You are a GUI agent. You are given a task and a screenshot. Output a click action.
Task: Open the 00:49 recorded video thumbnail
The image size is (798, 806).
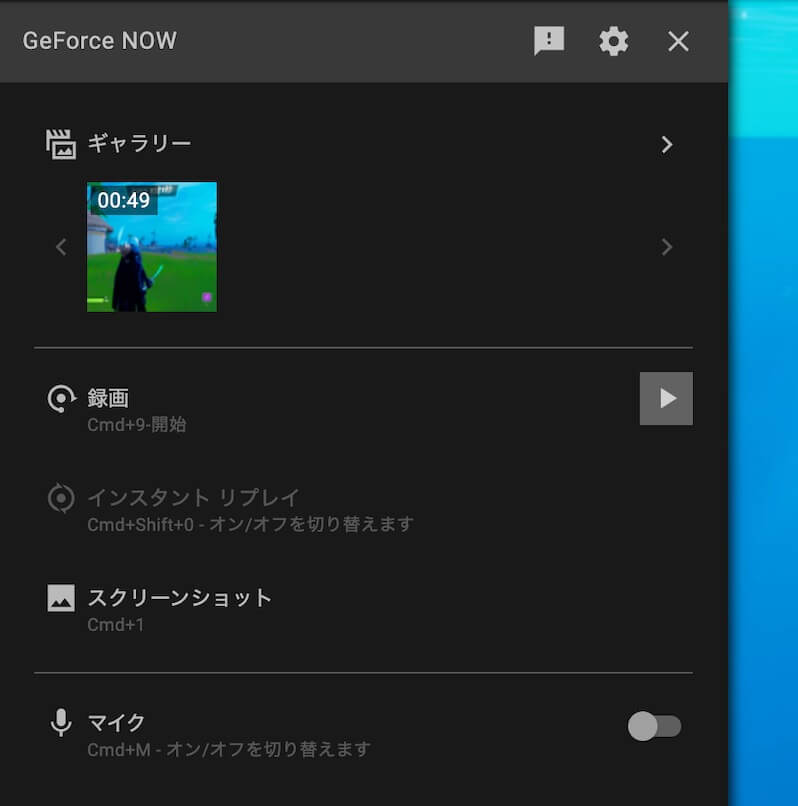click(152, 247)
